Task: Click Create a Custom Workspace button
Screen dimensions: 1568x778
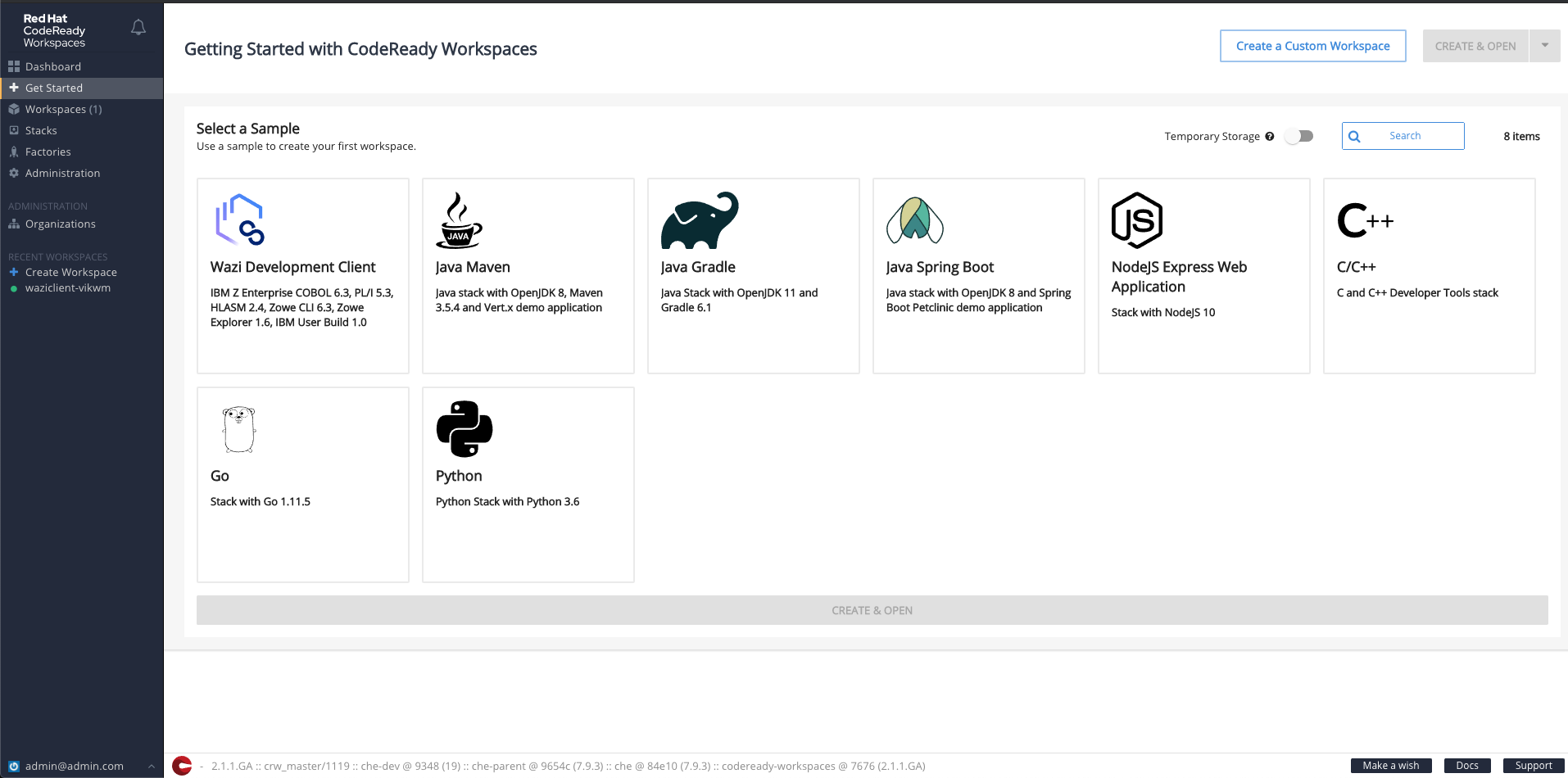Action: (x=1313, y=46)
